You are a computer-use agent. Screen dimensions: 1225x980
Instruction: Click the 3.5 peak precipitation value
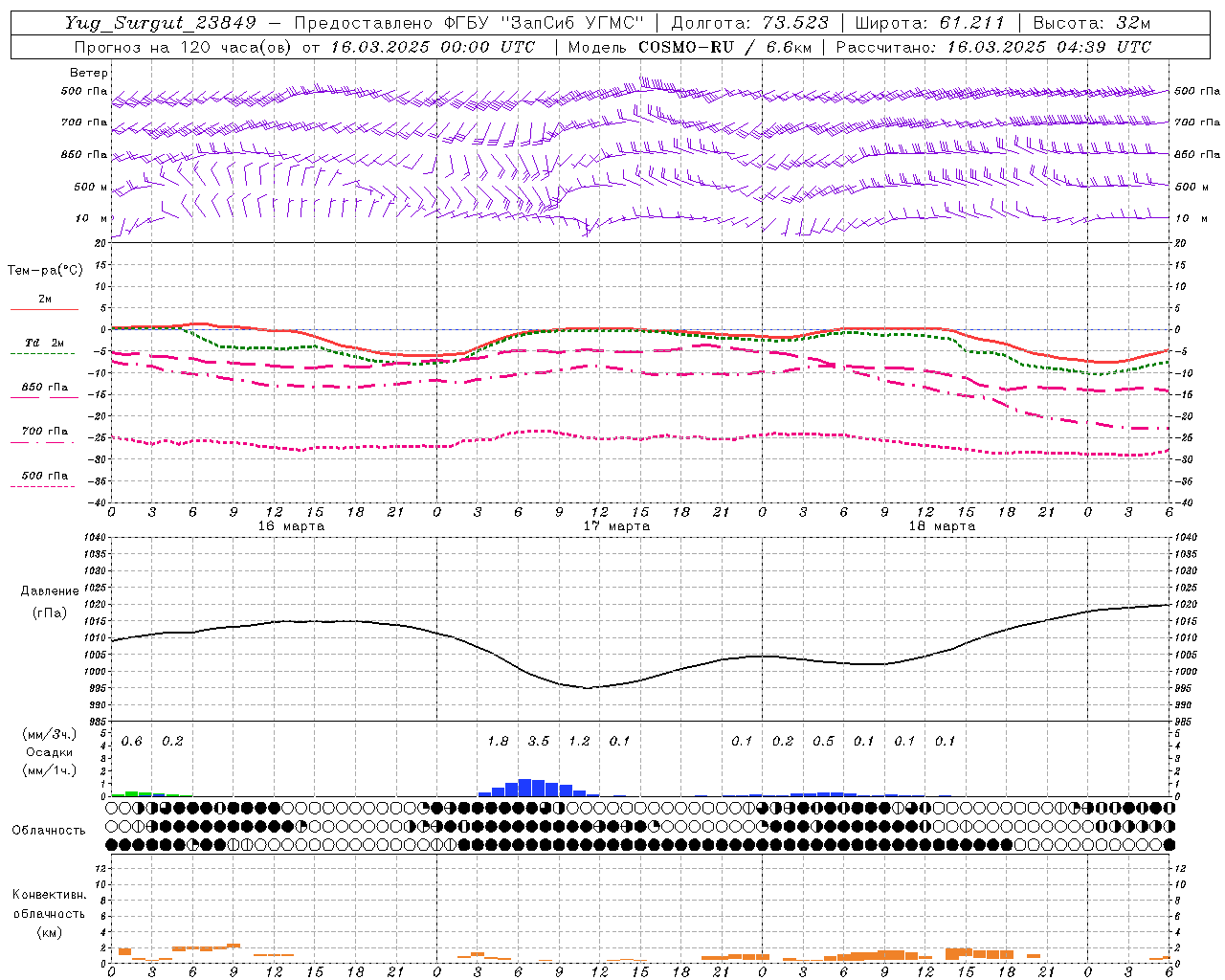point(539,742)
